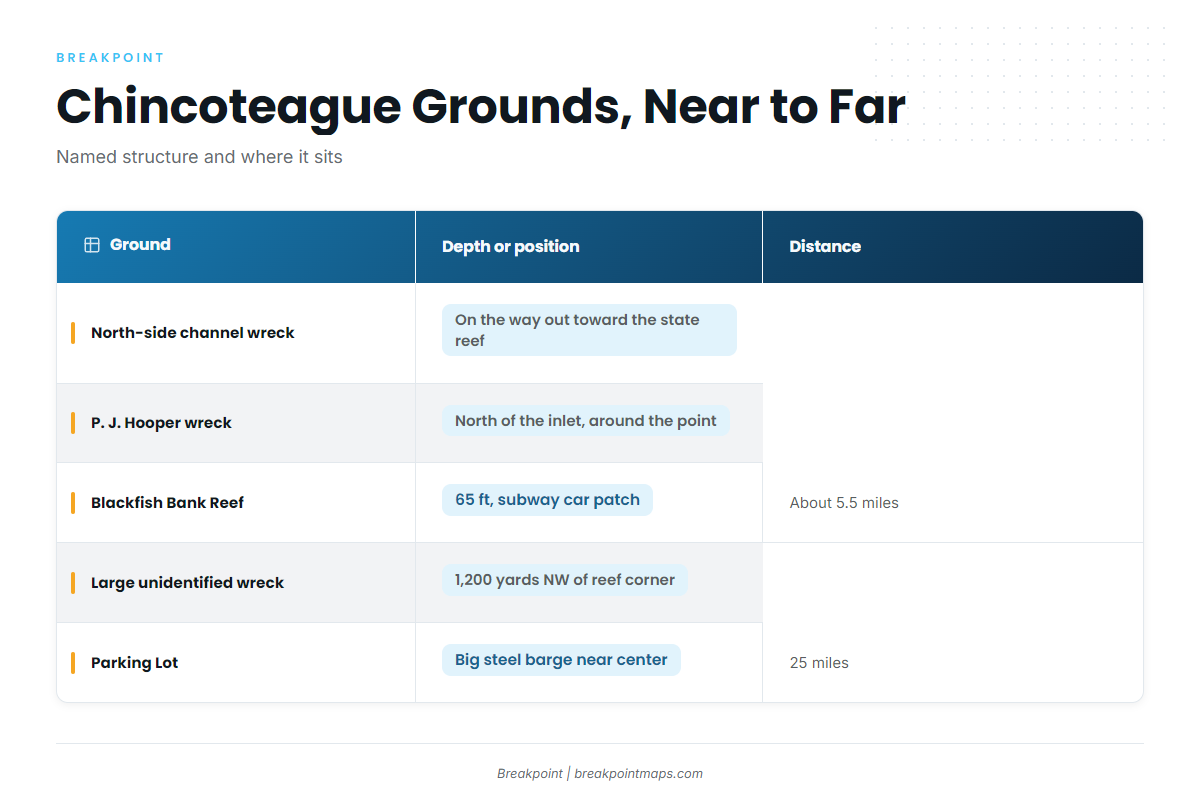1200x808 pixels.
Task: Click the 'On the way out toward' tag
Action: (x=589, y=330)
